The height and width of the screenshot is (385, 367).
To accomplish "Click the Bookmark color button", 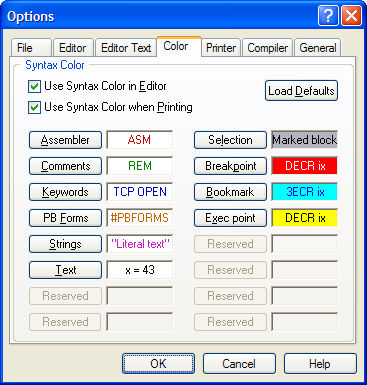I will [230, 192].
